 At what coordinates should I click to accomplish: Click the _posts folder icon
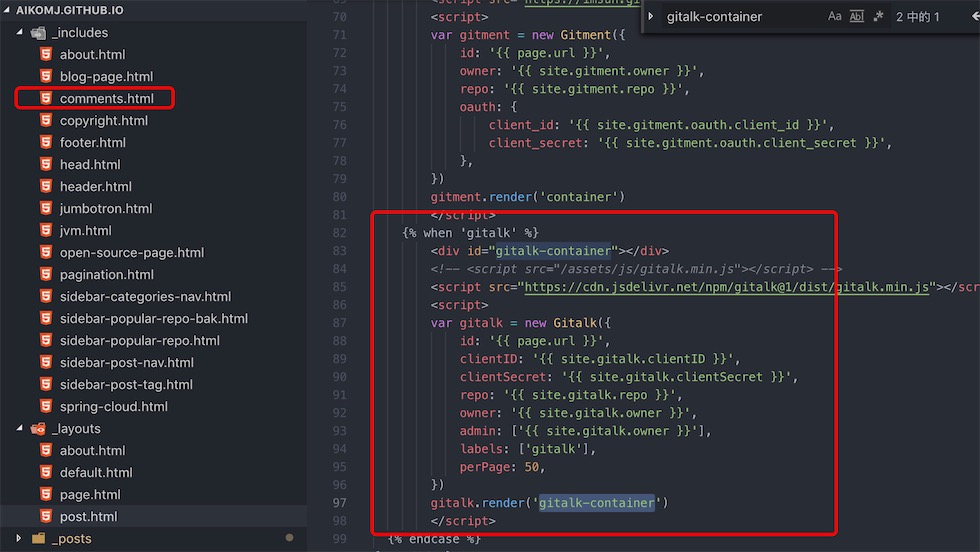[38, 538]
